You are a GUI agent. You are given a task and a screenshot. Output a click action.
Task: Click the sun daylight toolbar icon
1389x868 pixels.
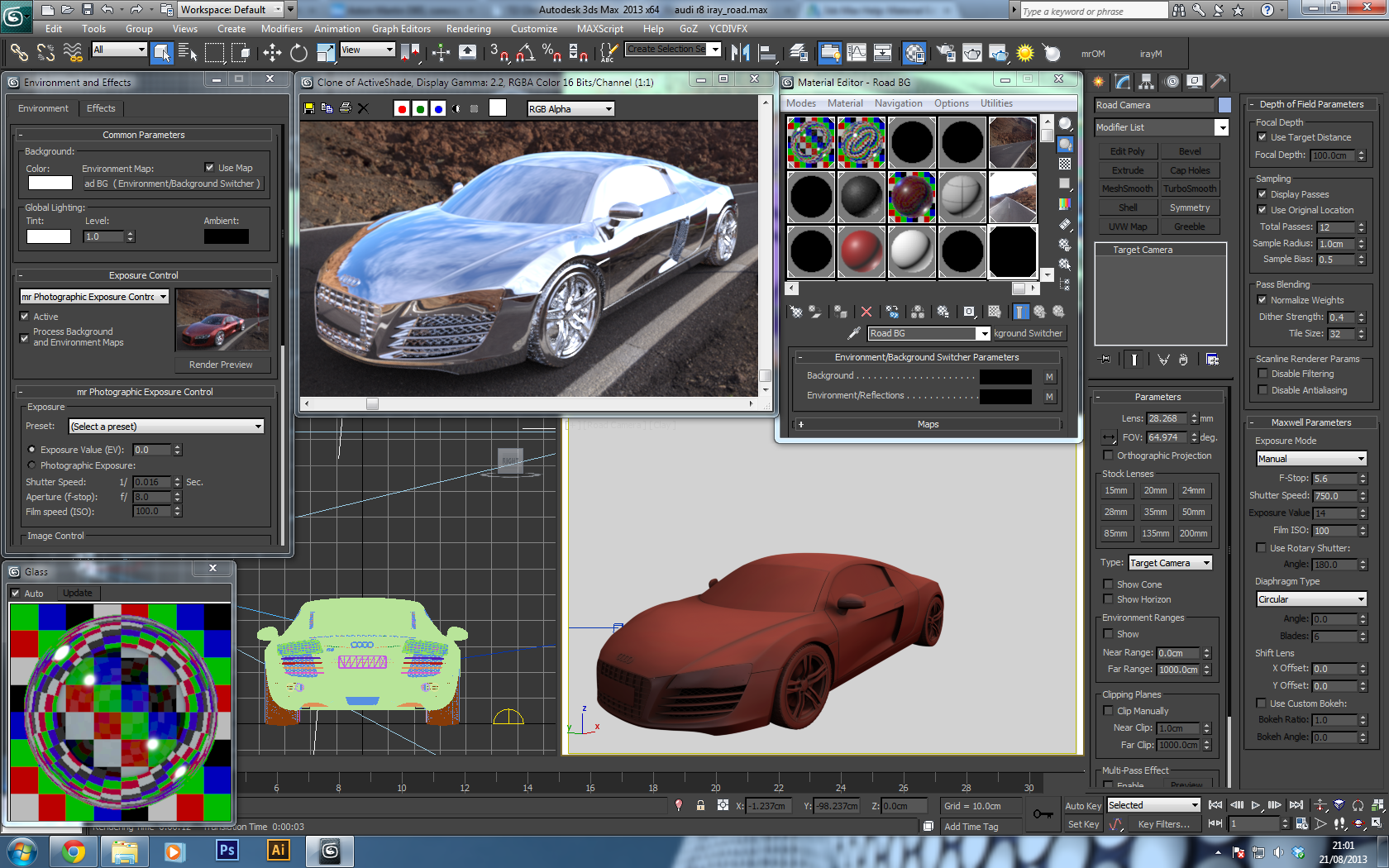(x=1025, y=53)
